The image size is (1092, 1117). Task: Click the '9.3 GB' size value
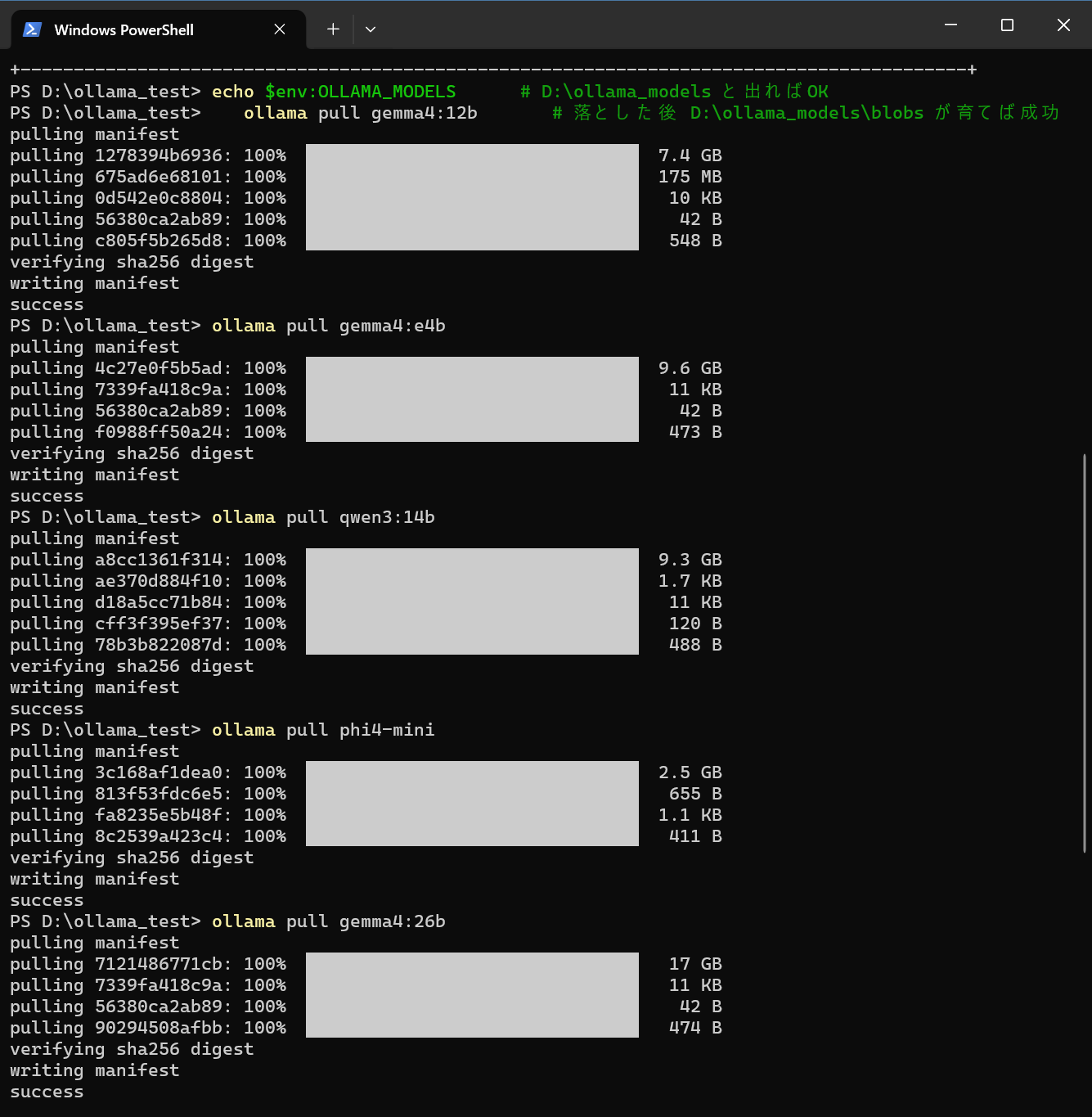click(690, 560)
